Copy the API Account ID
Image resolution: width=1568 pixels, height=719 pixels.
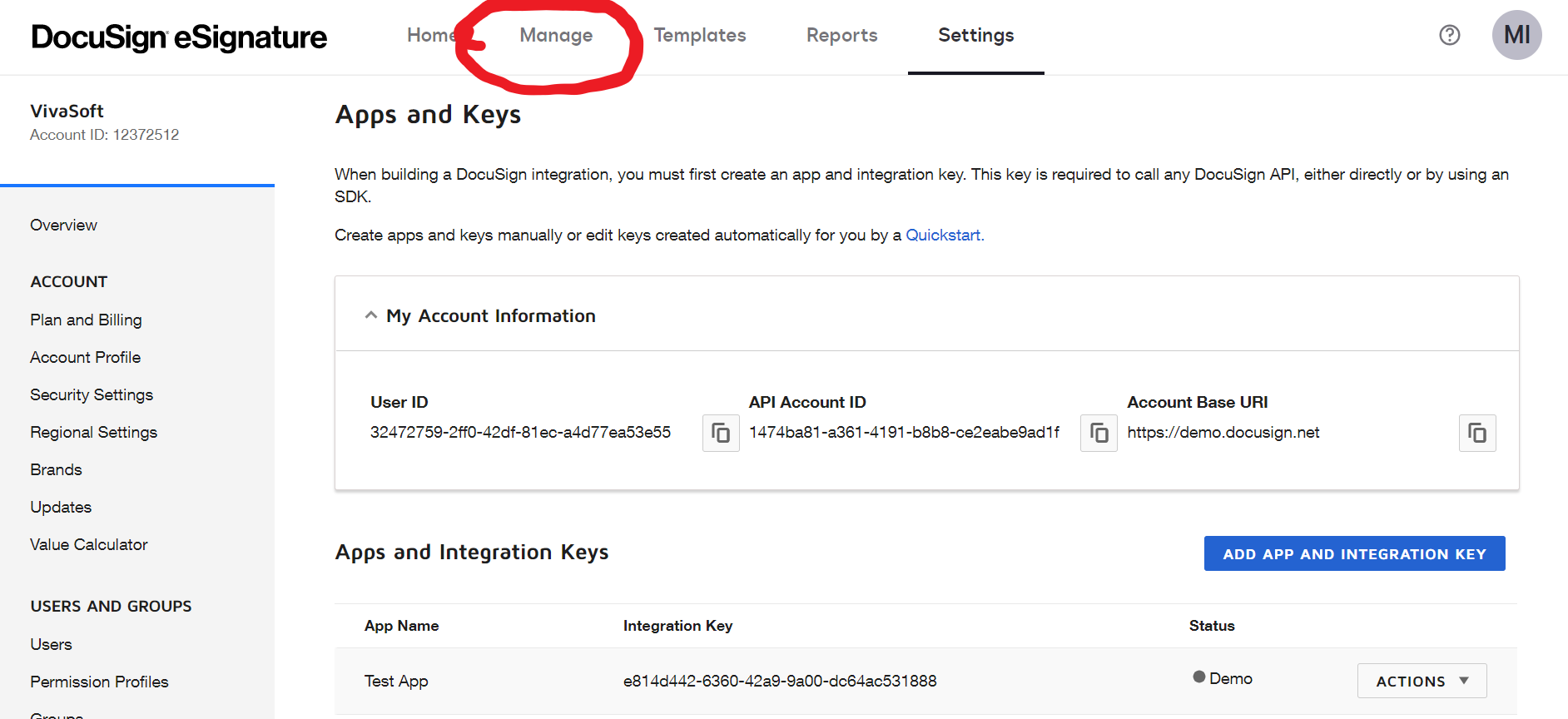tap(1099, 433)
